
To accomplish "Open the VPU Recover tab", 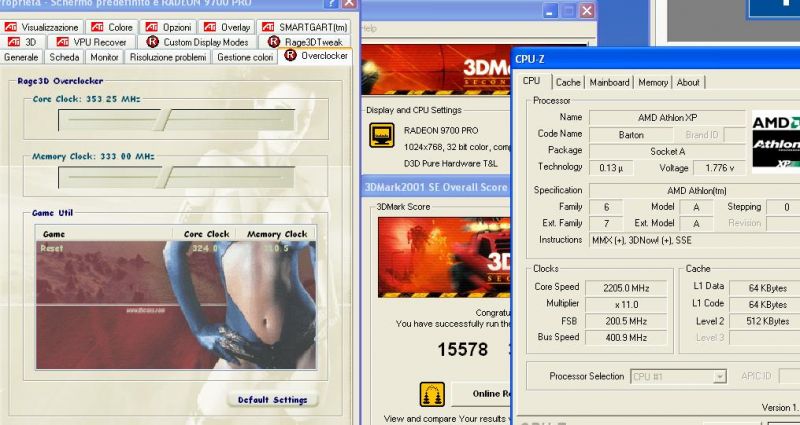I will click(x=92, y=42).
